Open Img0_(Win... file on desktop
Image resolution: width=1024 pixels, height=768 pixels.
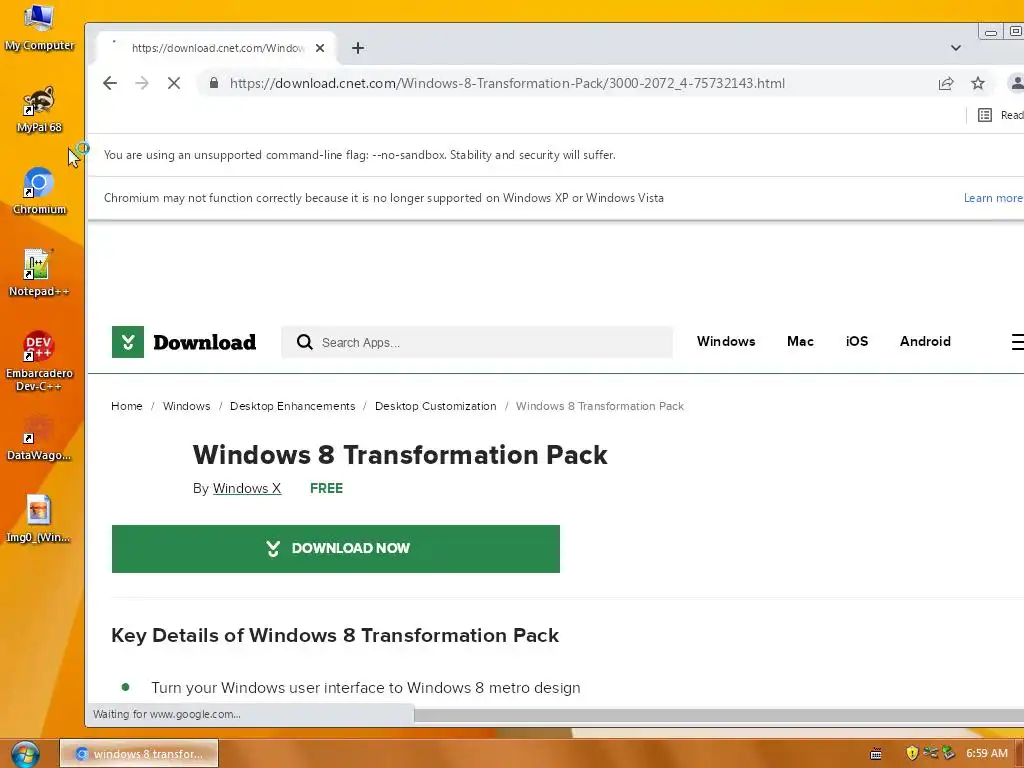pyautogui.click(x=39, y=519)
